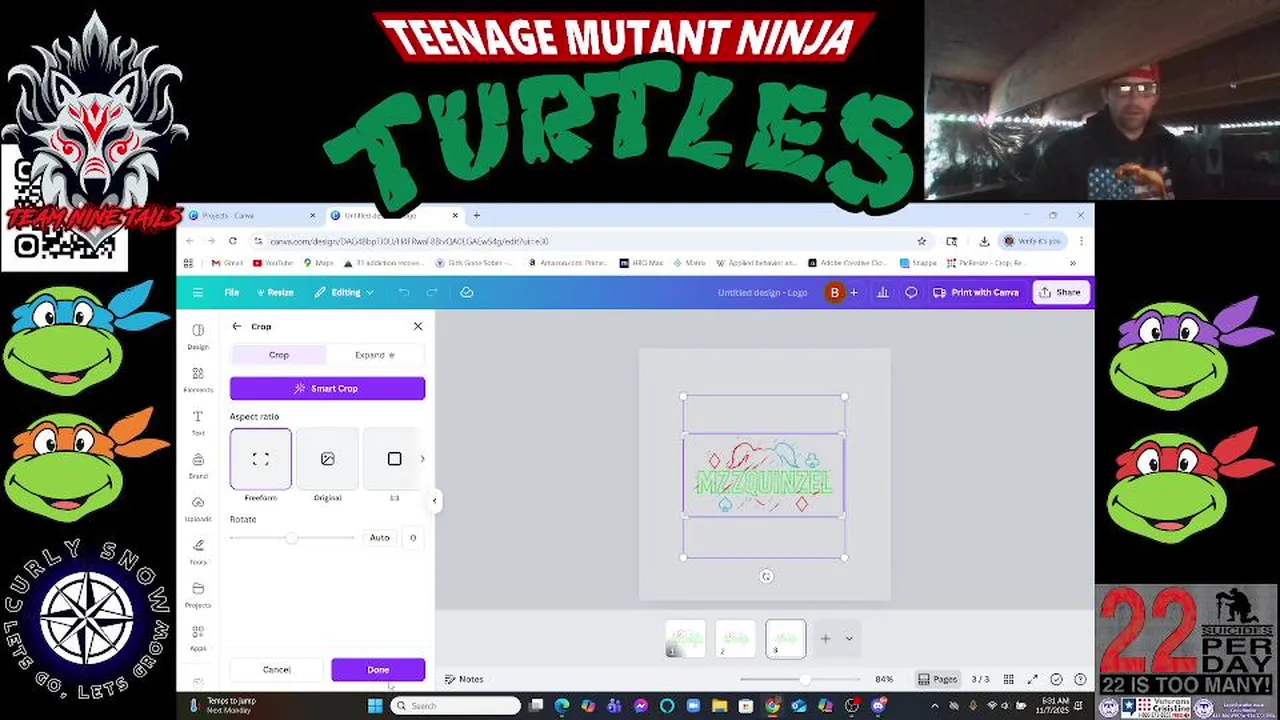Select page 2 thumbnail
This screenshot has width=1280, height=720.
tap(735, 639)
